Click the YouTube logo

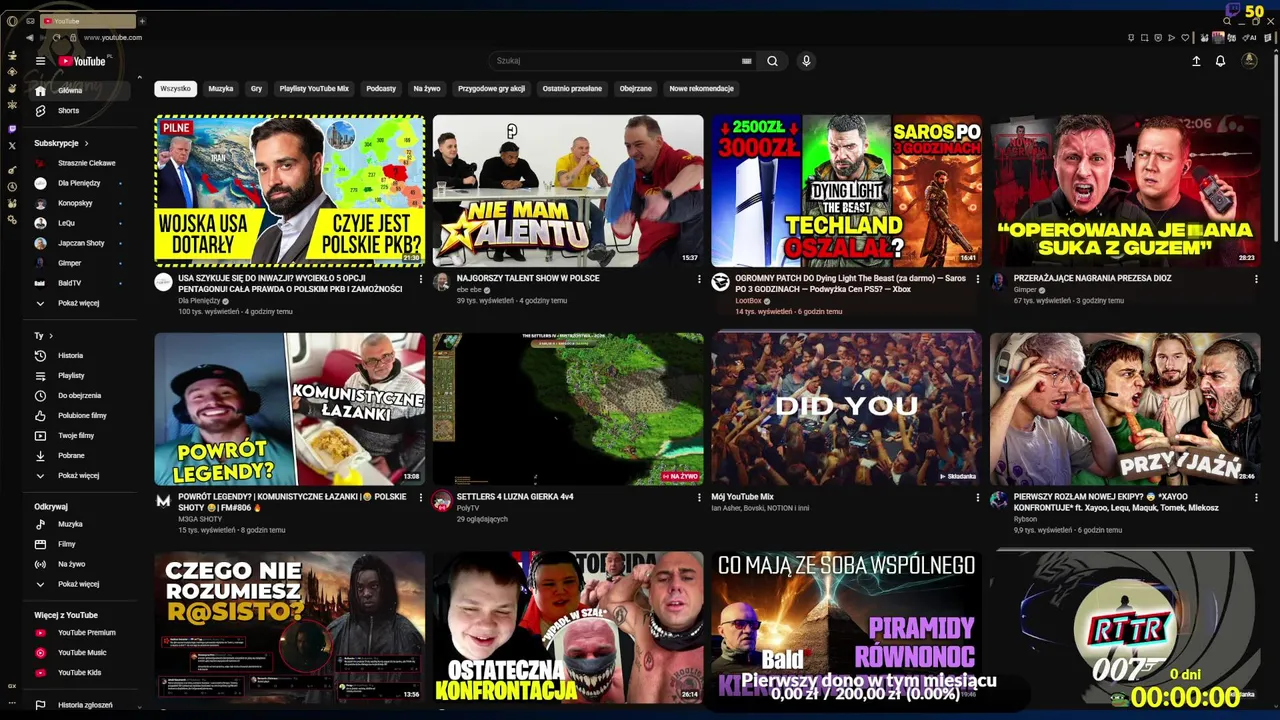click(82, 61)
